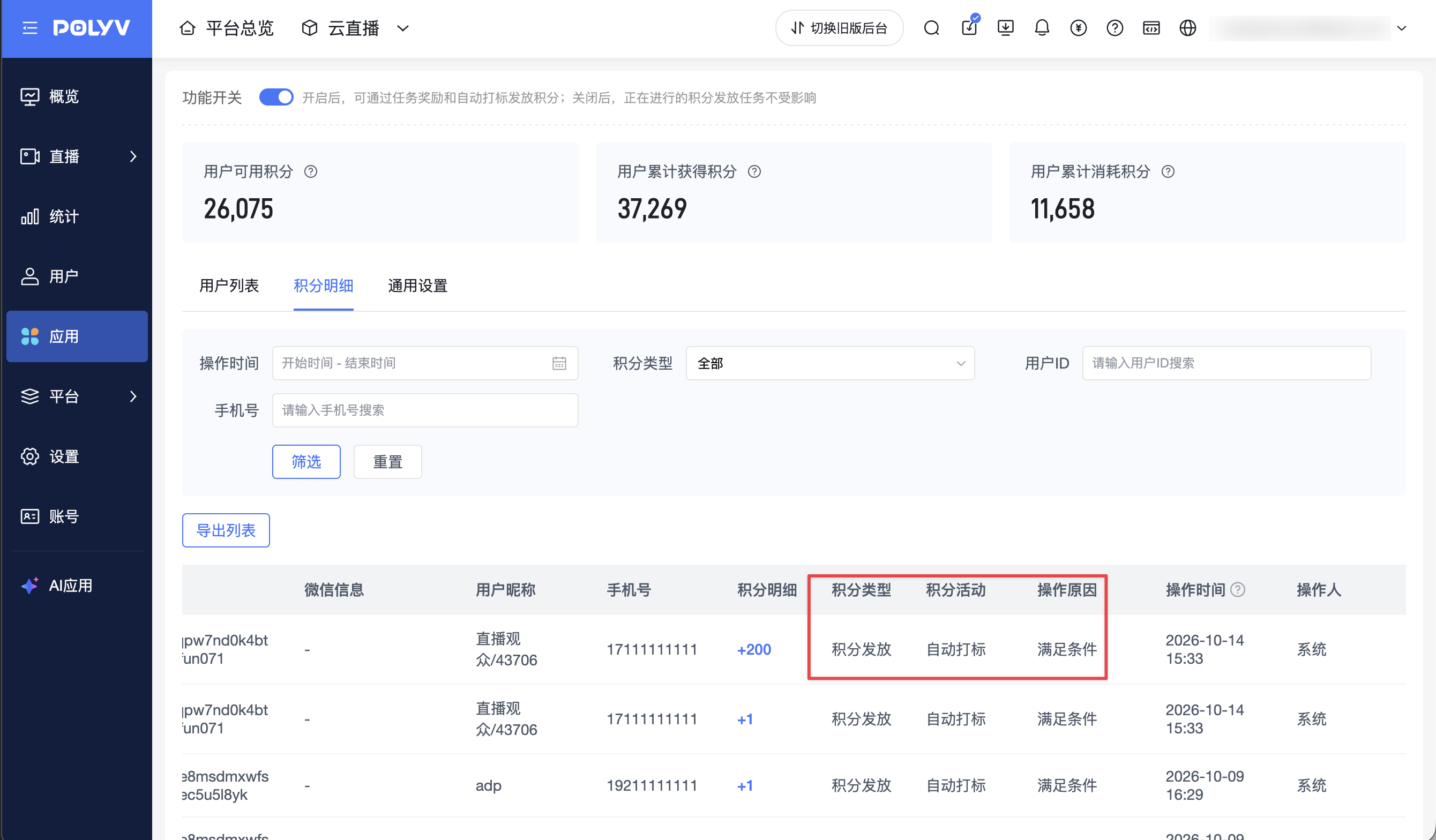Open the help question mark icon in header
This screenshot has height=840, width=1436.
click(1115, 28)
